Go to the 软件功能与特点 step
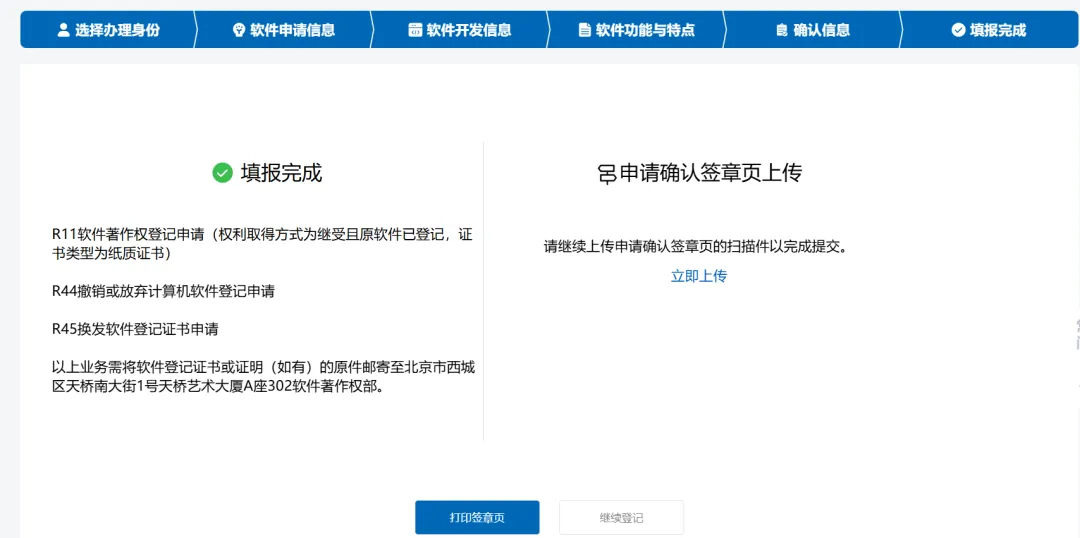This screenshot has height=538, width=1080. 636,30
